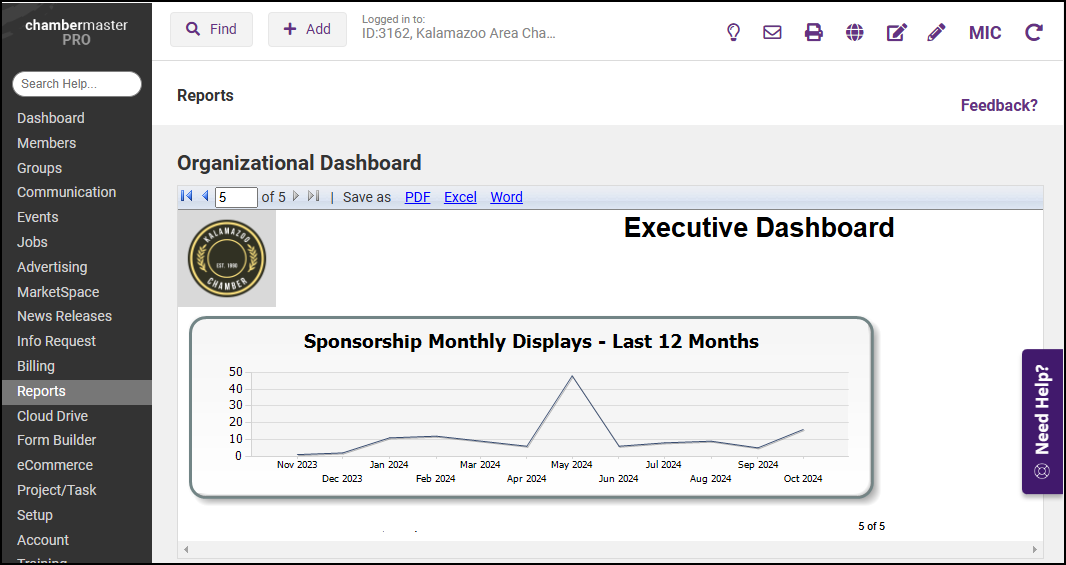
Task: Open the envelope email icon
Action: pos(772,32)
